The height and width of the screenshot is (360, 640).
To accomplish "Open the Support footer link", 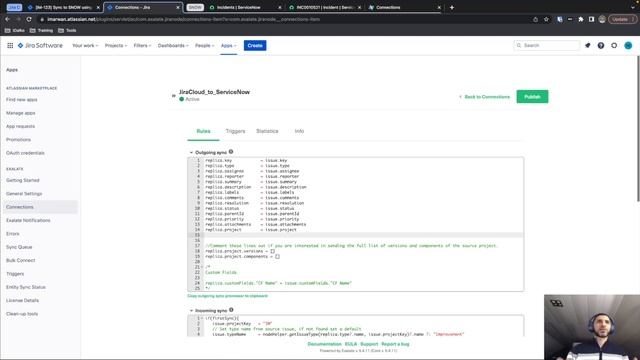I will (x=369, y=344).
